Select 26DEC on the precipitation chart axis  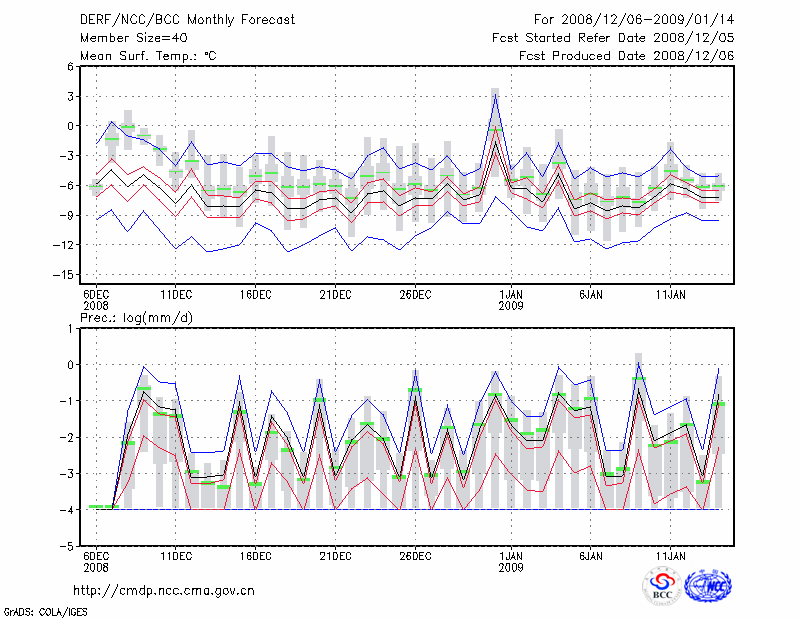tap(415, 556)
